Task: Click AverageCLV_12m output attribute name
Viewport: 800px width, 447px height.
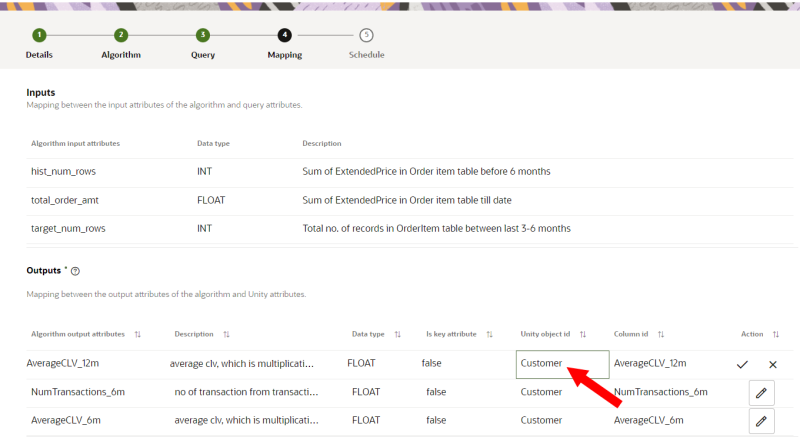Action: (63, 363)
